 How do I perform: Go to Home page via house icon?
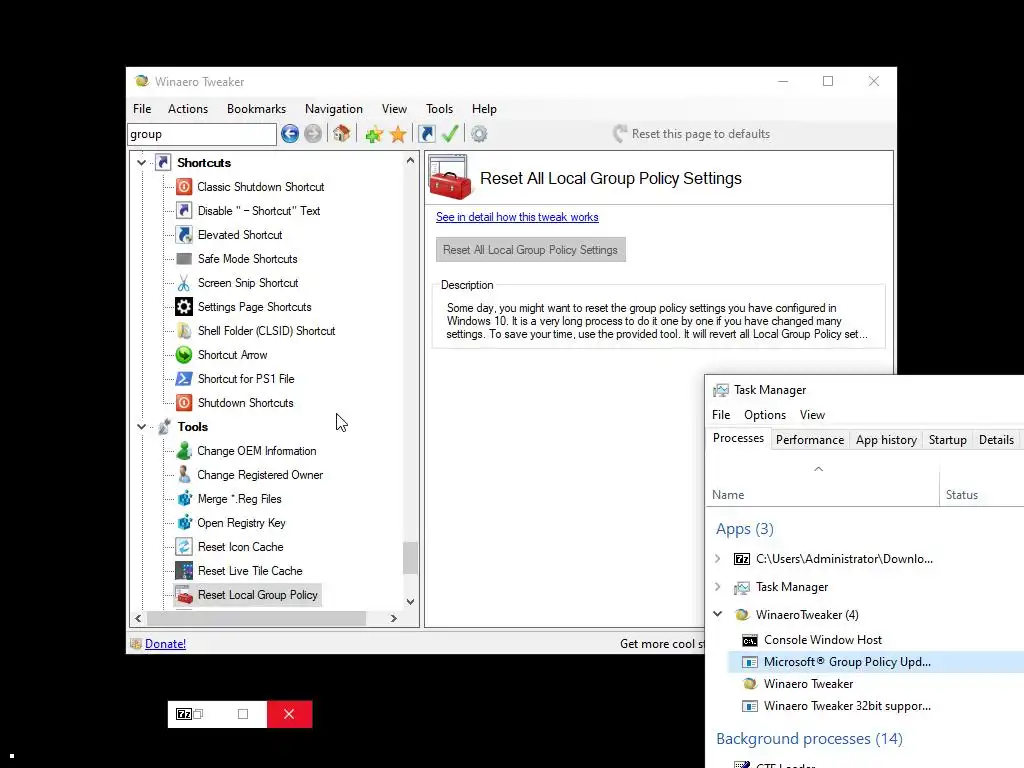[342, 134]
